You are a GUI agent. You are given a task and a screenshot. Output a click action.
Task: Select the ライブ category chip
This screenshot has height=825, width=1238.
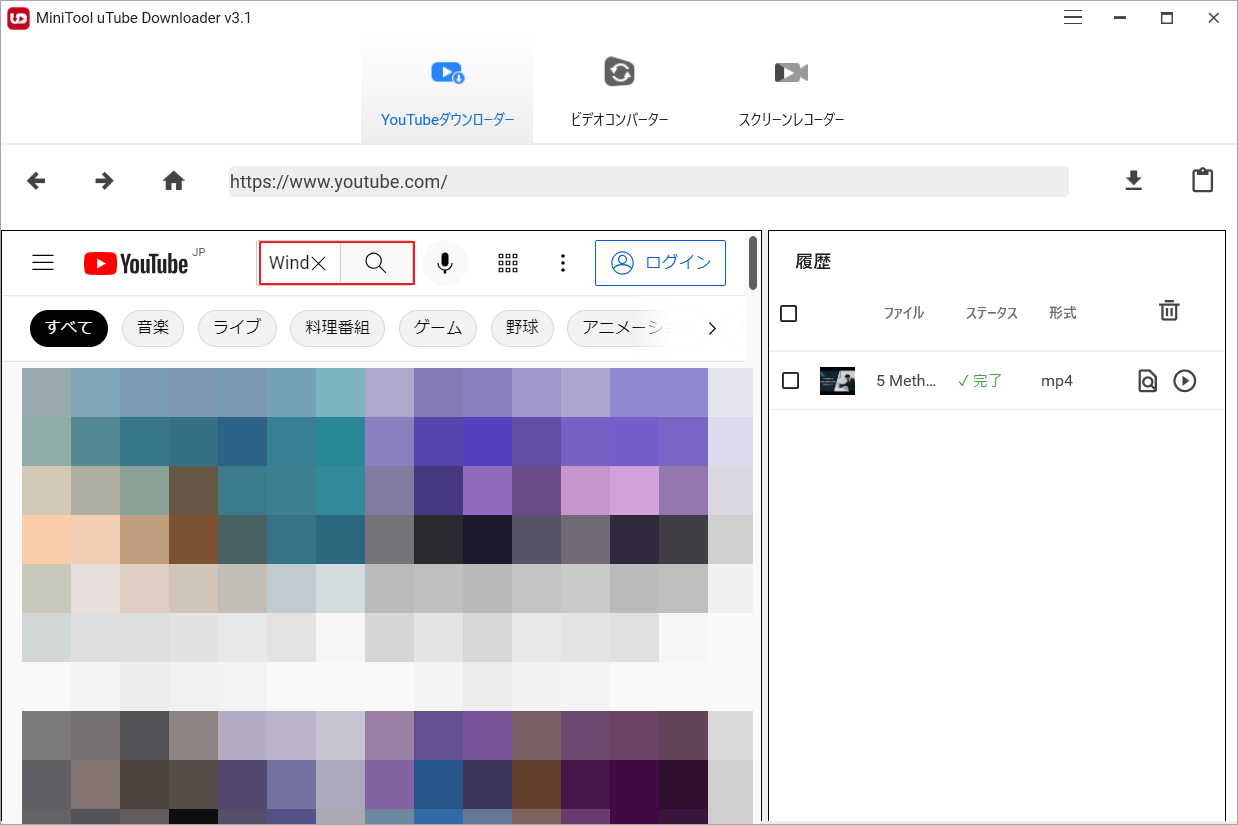tap(237, 328)
